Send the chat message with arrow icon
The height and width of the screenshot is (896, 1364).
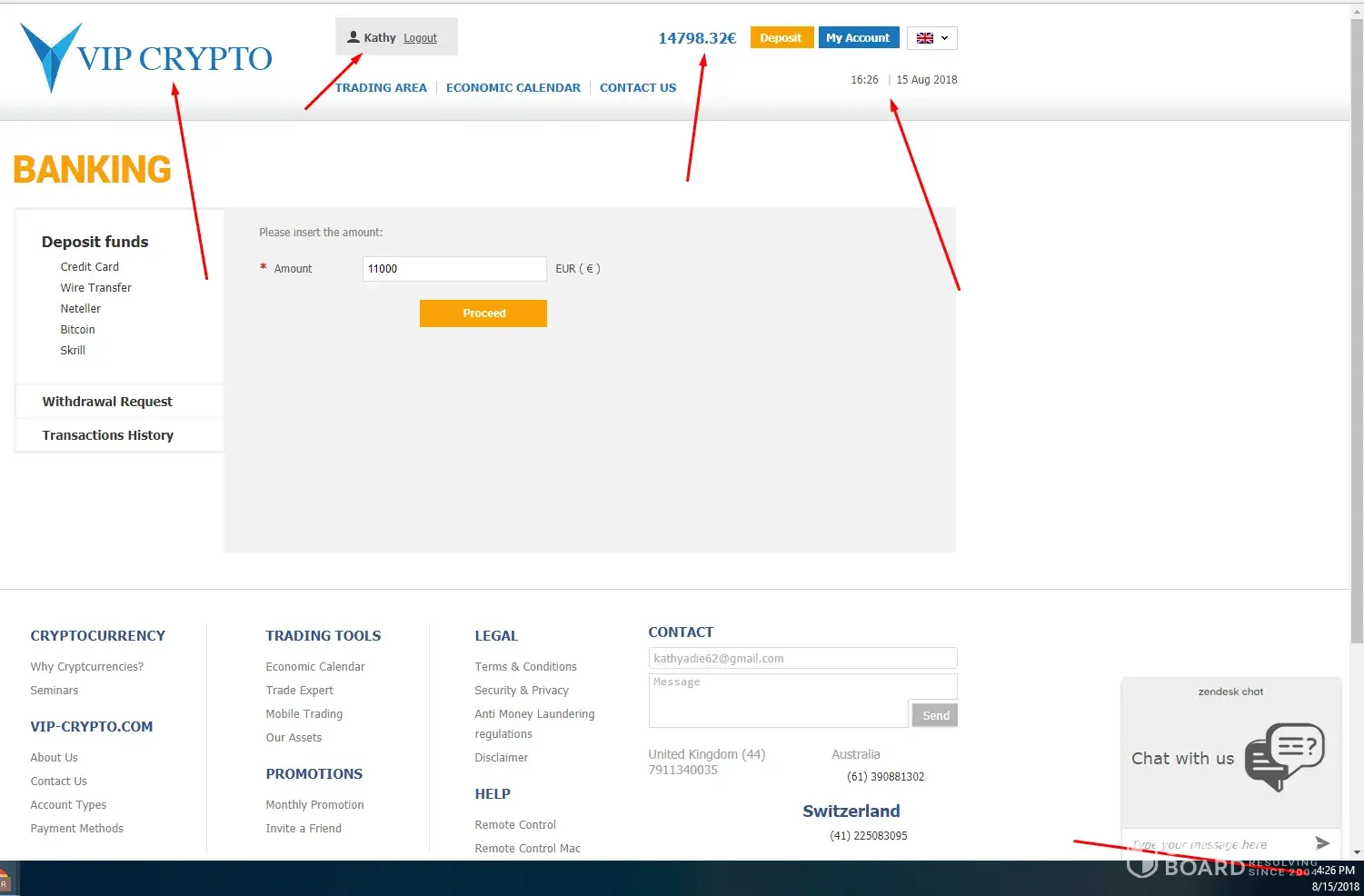(x=1322, y=843)
